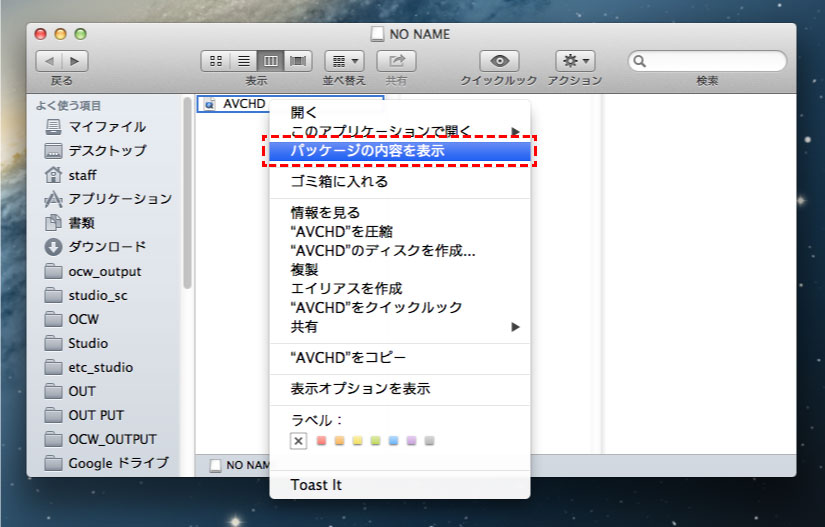This screenshot has width=825, height=527.
Task: Open the OUT PUT folder
Action: 84,415
